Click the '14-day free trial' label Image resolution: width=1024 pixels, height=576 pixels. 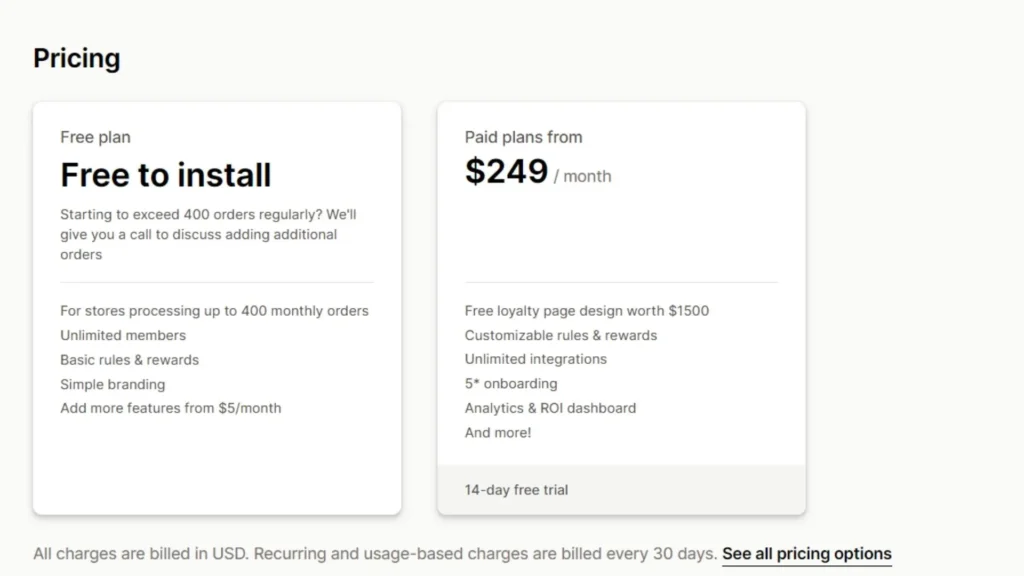(516, 490)
